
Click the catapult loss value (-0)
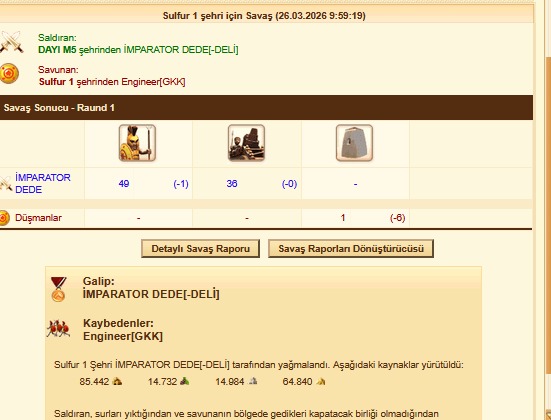tap(289, 184)
